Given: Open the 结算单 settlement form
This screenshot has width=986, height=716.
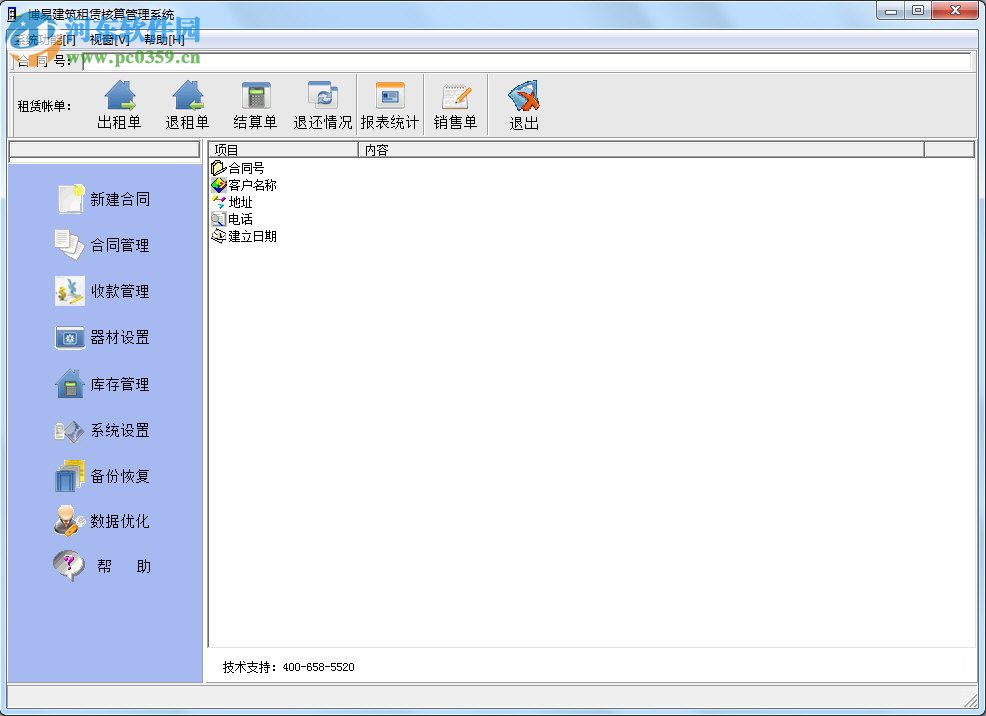Looking at the screenshot, I should (255, 103).
